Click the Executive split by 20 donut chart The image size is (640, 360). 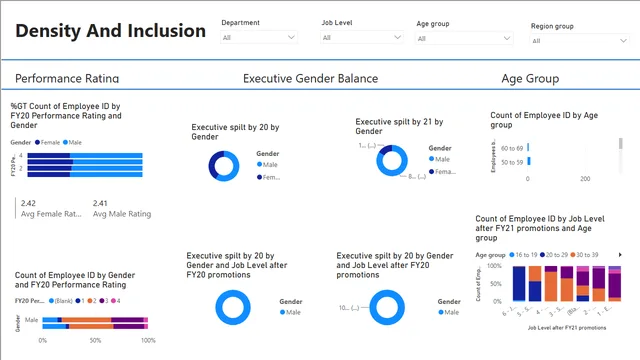point(224,166)
